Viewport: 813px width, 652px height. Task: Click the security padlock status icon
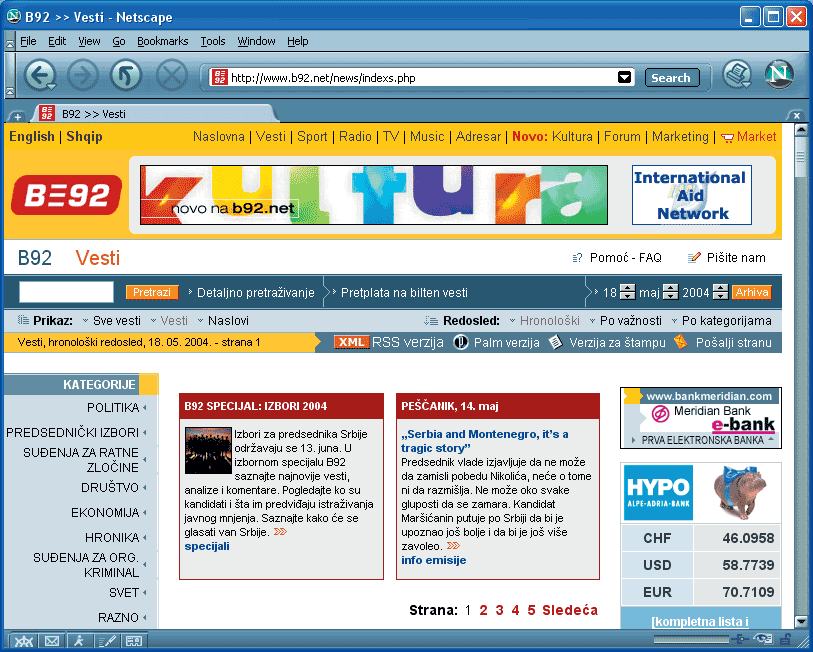click(785, 639)
